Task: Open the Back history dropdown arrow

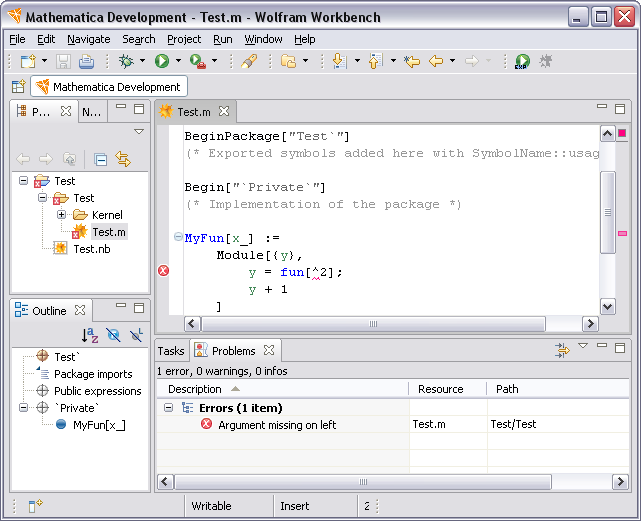Action: click(x=452, y=61)
